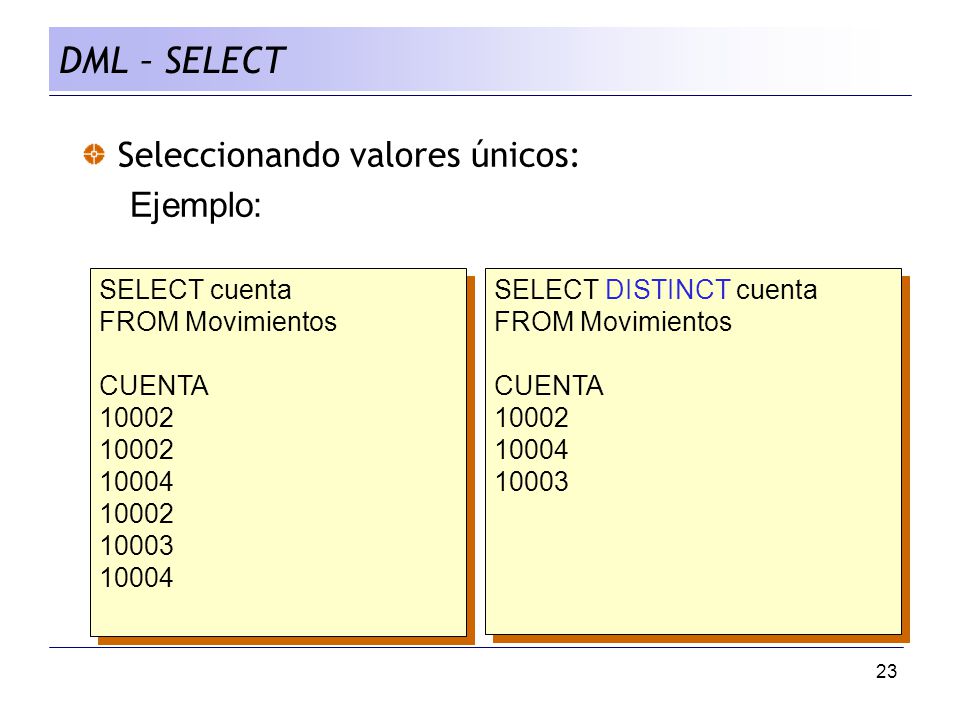Click the Seleccionando valores únicos heading
The width and height of the screenshot is (960, 720).
348,155
